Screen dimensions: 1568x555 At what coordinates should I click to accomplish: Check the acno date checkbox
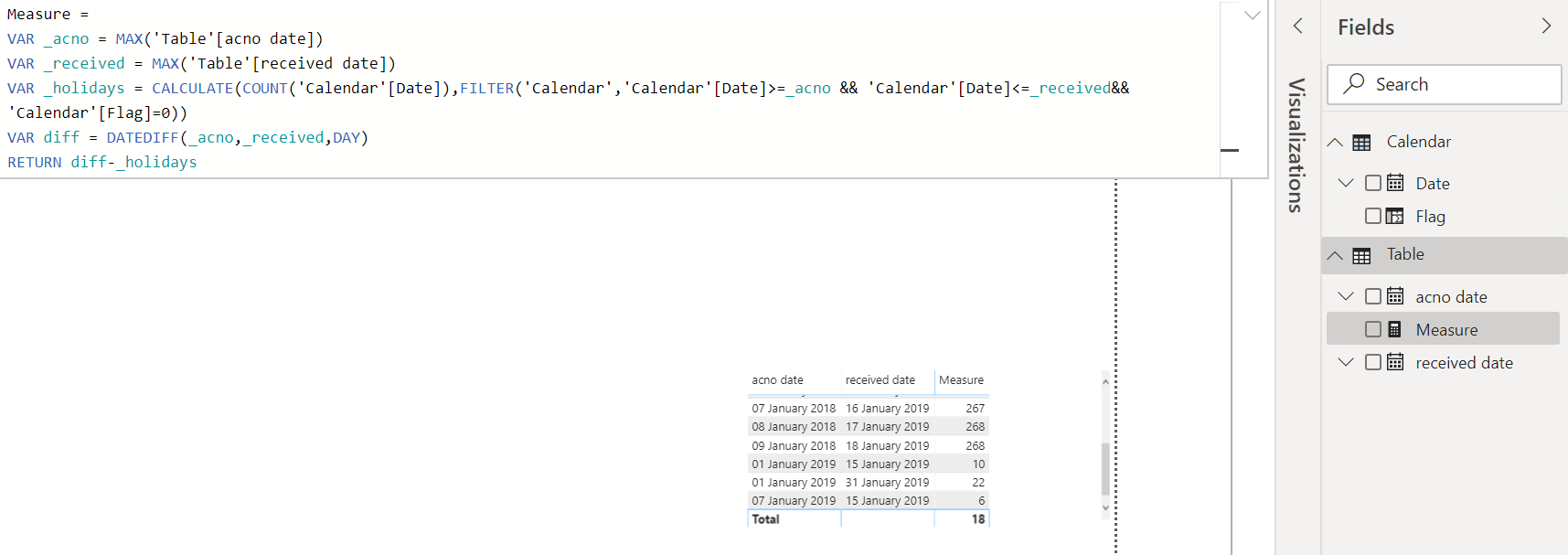pyautogui.click(x=1373, y=296)
